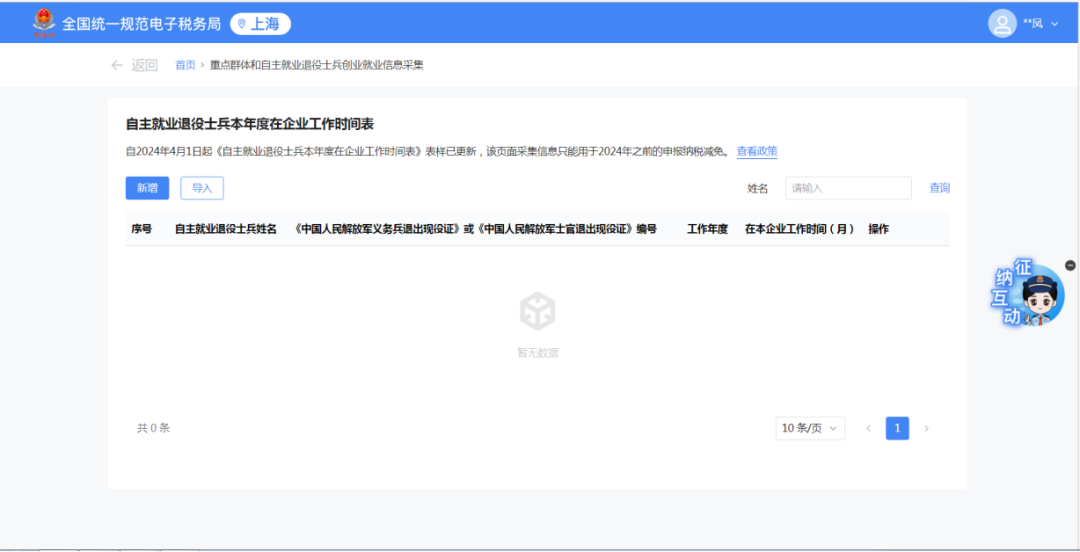This screenshot has height=552, width=1080.
Task: Click the previous page arrow
Action: (868, 428)
